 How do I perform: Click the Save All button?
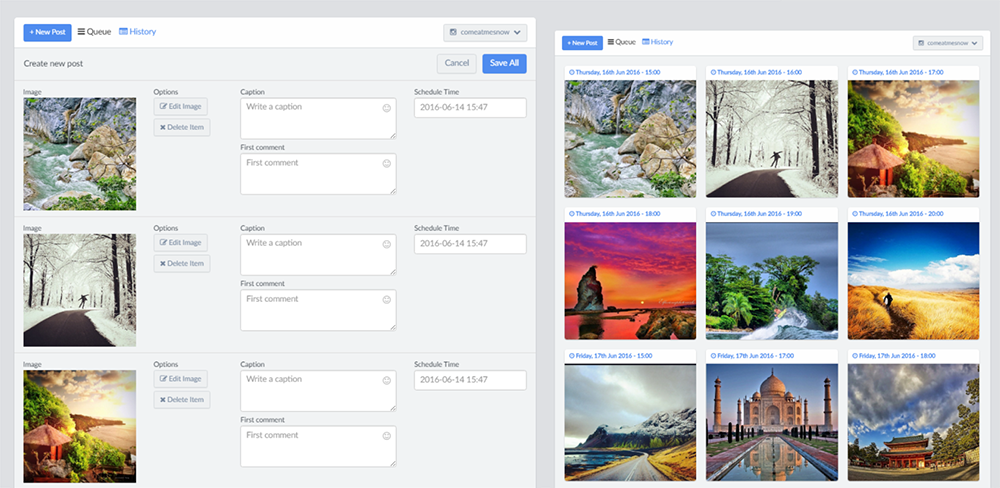[x=504, y=63]
